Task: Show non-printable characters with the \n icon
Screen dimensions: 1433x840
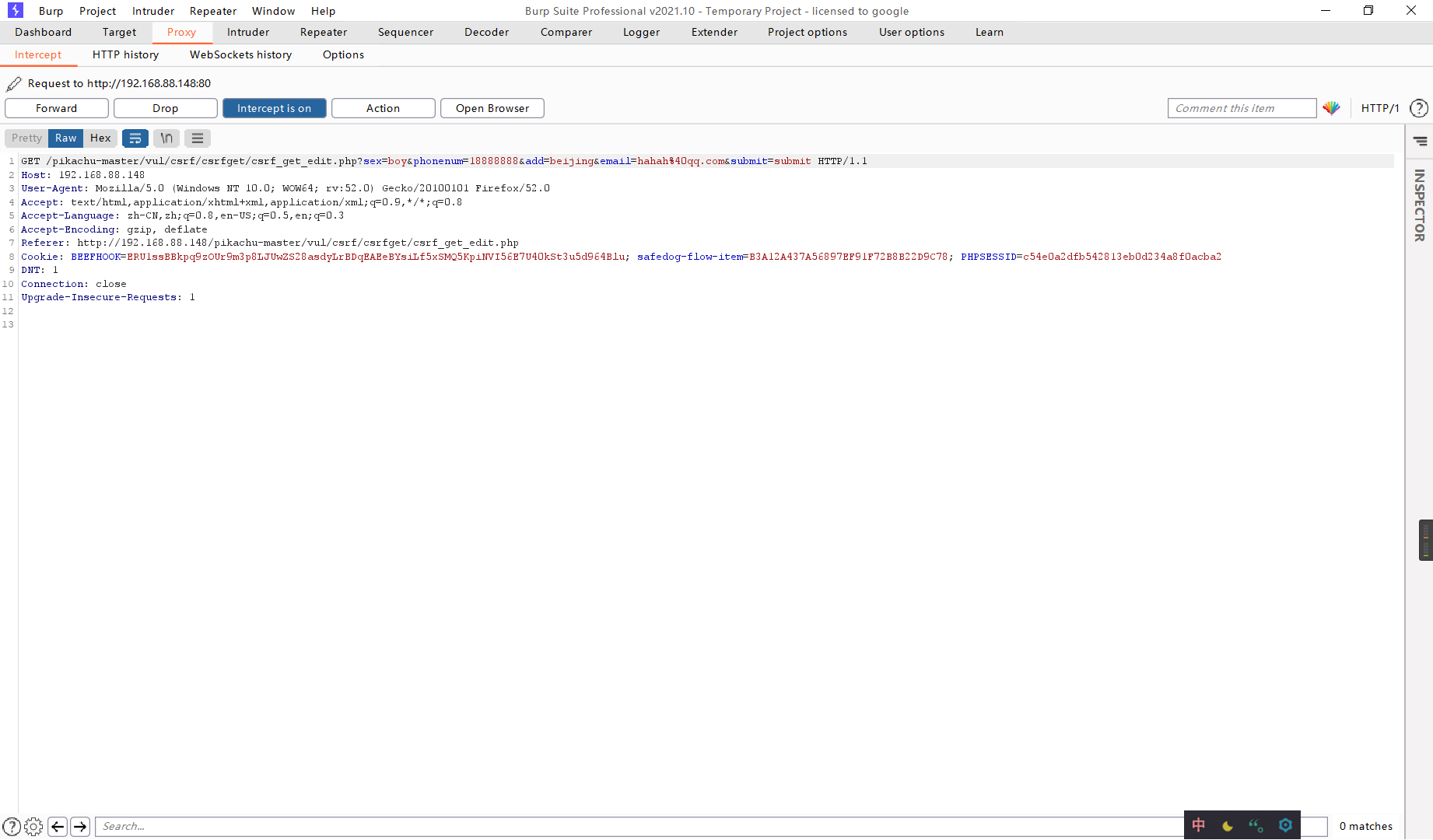Action: pos(166,138)
